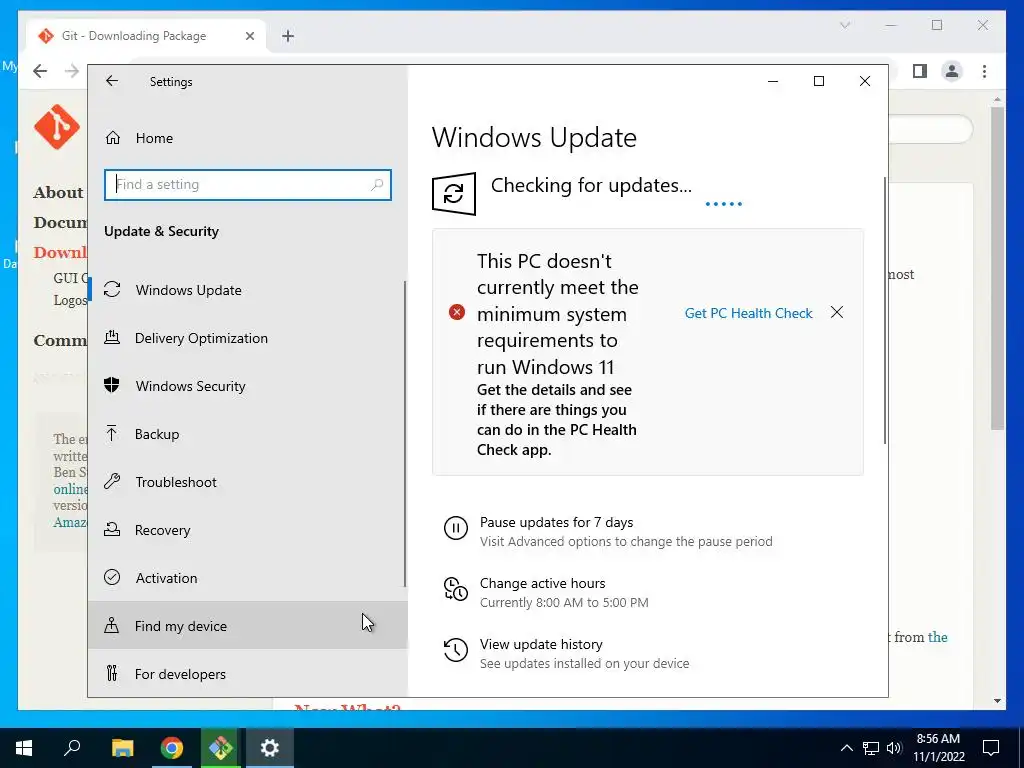Open Backup settings
The height and width of the screenshot is (768, 1024).
248,434
